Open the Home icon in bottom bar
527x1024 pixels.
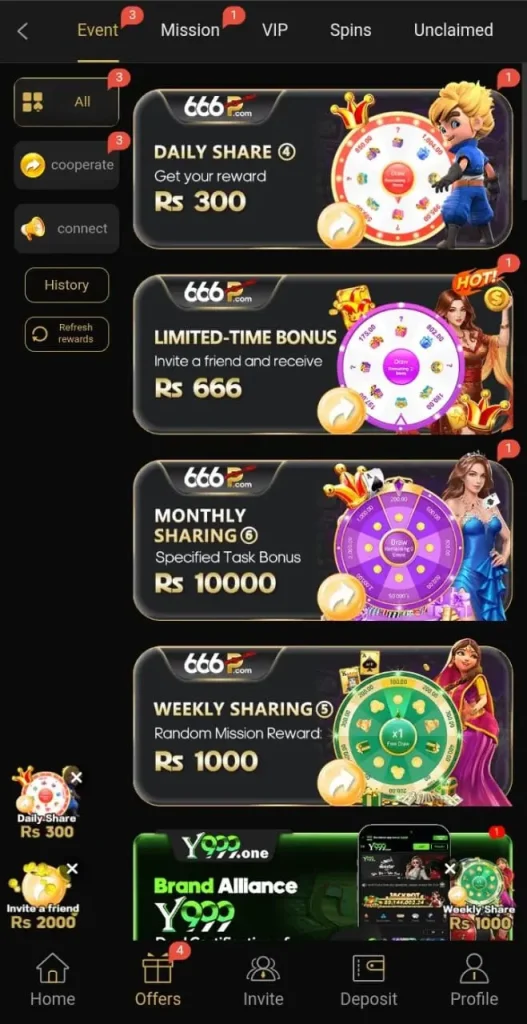point(52,968)
